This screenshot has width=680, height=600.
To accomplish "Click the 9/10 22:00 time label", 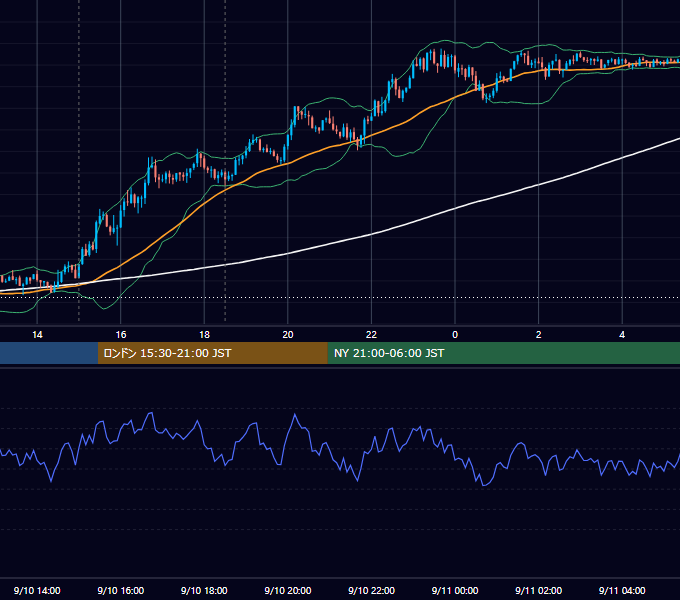I will pyautogui.click(x=371, y=590).
